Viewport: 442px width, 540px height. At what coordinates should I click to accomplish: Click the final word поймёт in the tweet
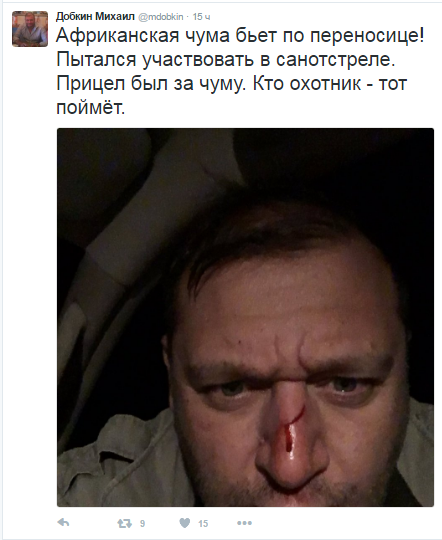pyautogui.click(x=90, y=107)
